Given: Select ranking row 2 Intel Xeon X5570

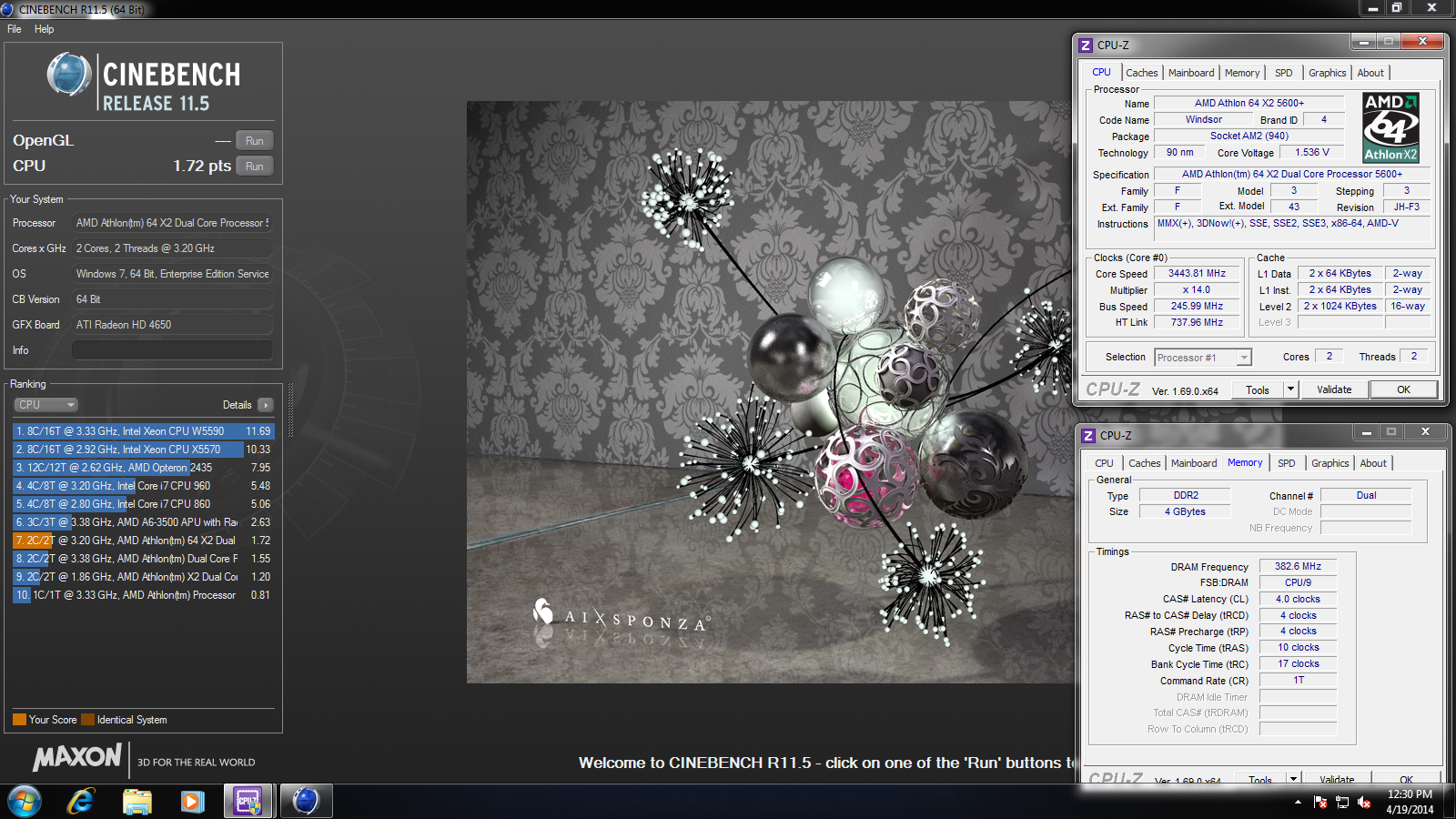Looking at the screenshot, I should tap(143, 450).
